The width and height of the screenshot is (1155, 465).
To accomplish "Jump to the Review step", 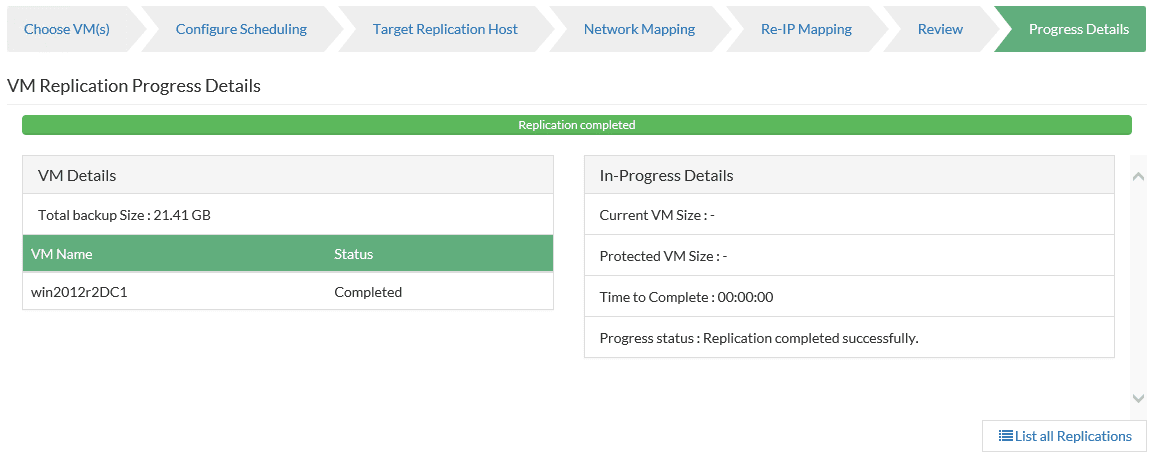I will pos(940,29).
